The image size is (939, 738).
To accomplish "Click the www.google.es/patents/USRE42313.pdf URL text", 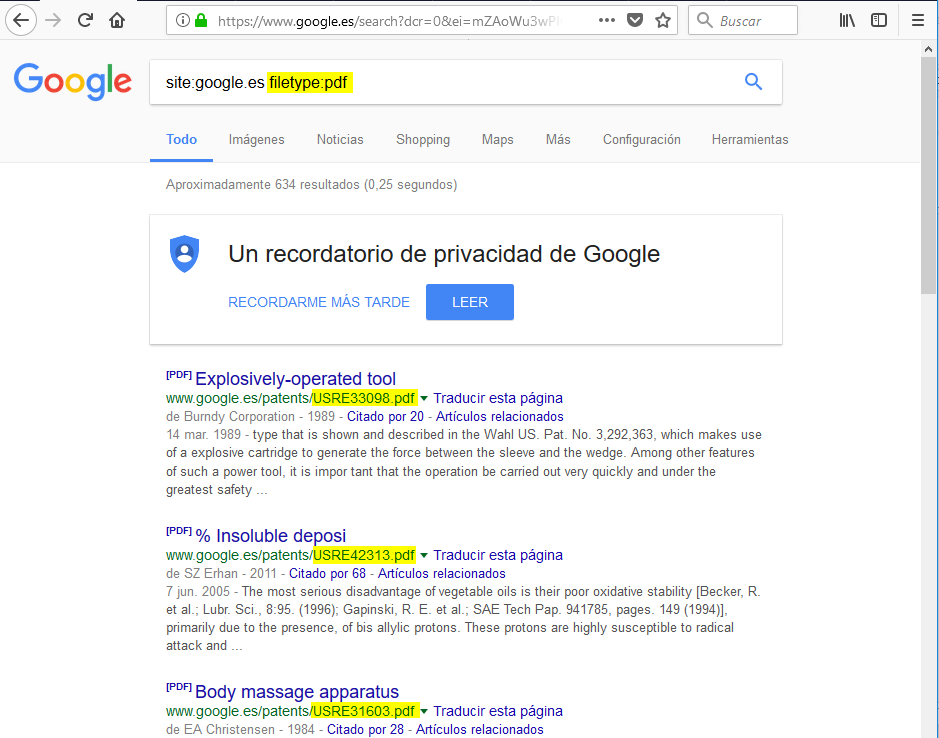I will click(x=290, y=555).
